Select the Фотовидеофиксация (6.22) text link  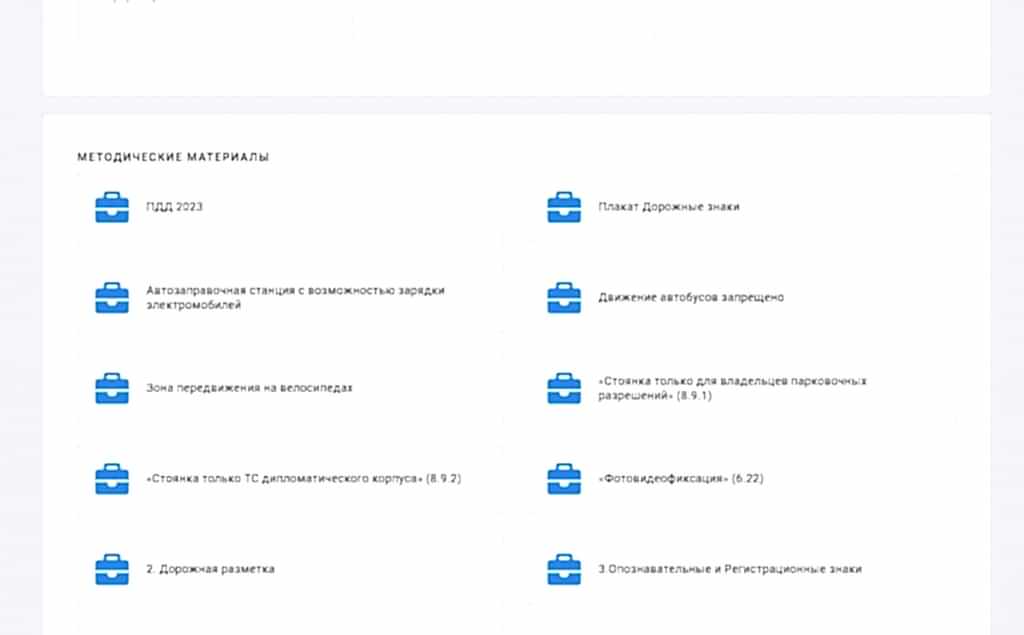point(681,479)
